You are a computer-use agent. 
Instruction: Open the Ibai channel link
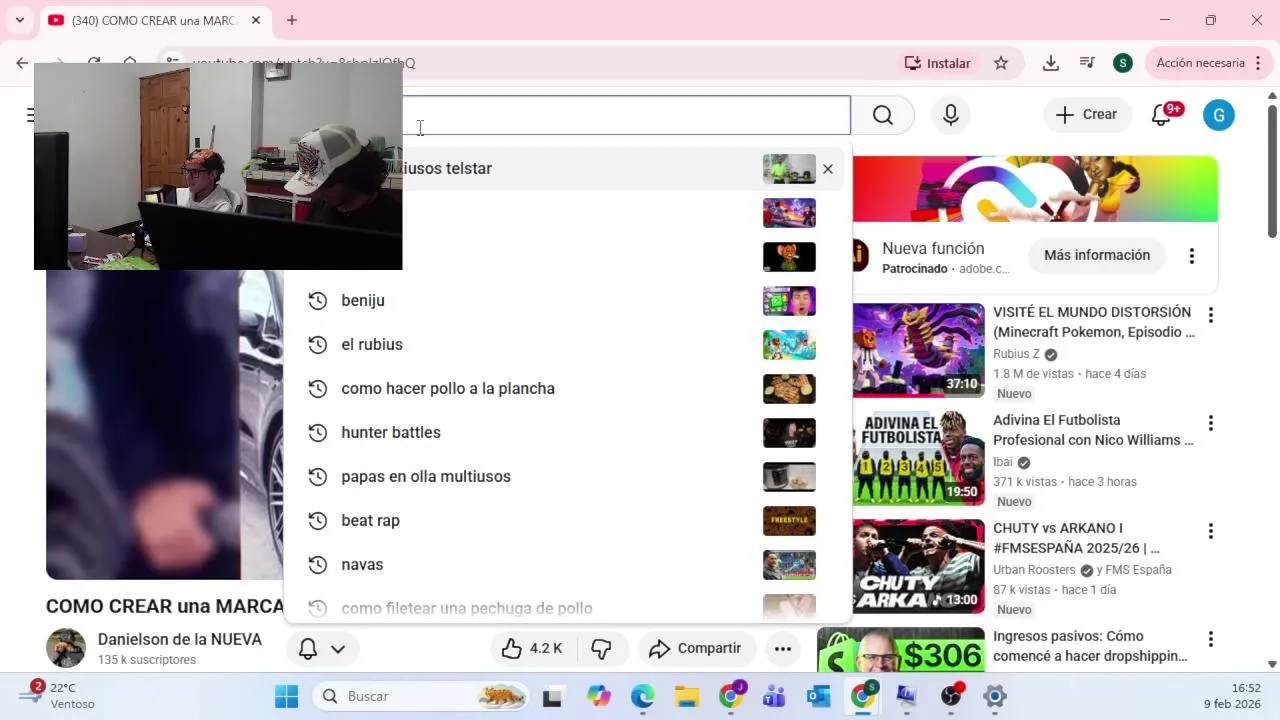coord(1003,462)
